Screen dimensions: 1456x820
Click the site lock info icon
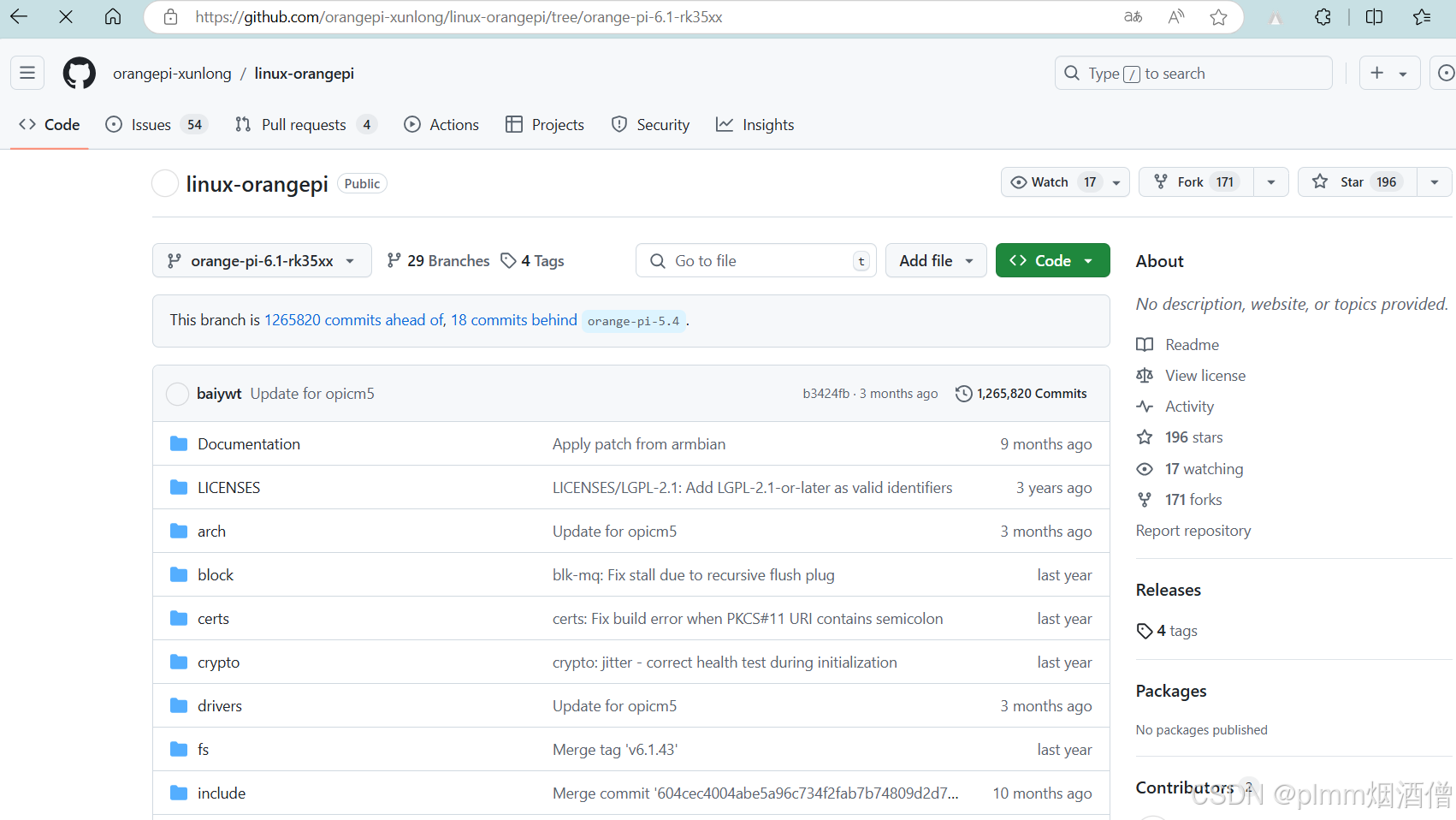170,17
